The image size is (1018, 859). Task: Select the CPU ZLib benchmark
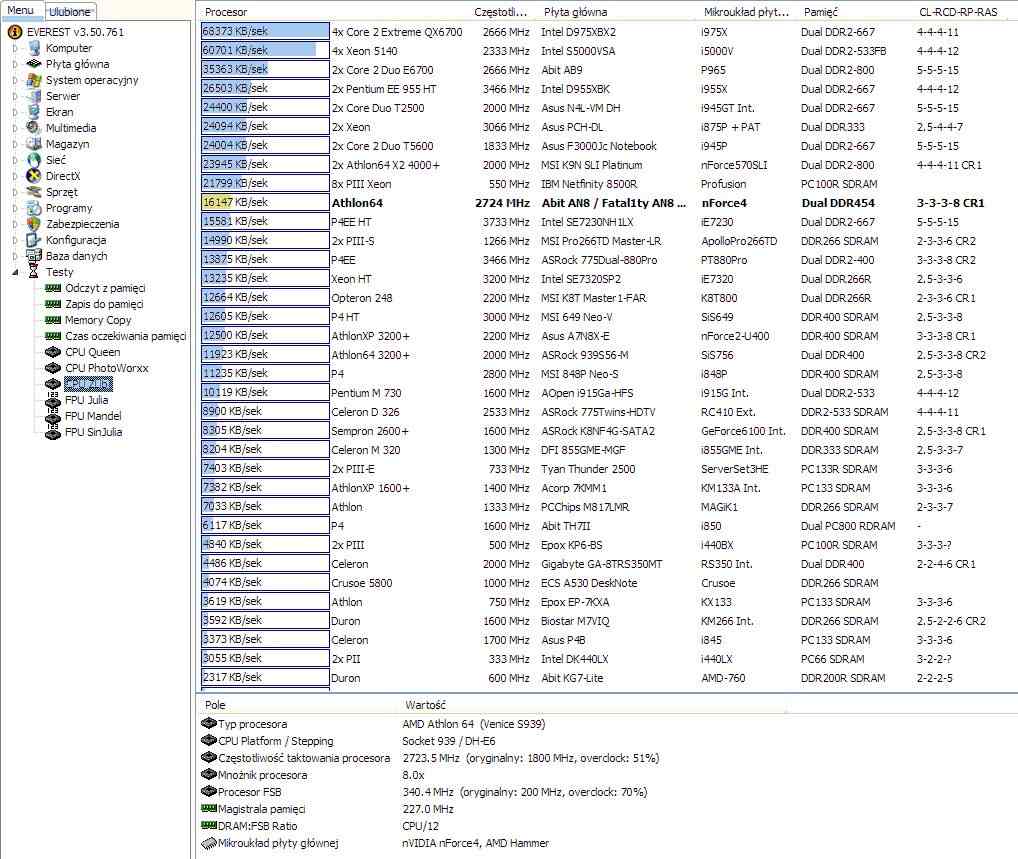[88, 384]
